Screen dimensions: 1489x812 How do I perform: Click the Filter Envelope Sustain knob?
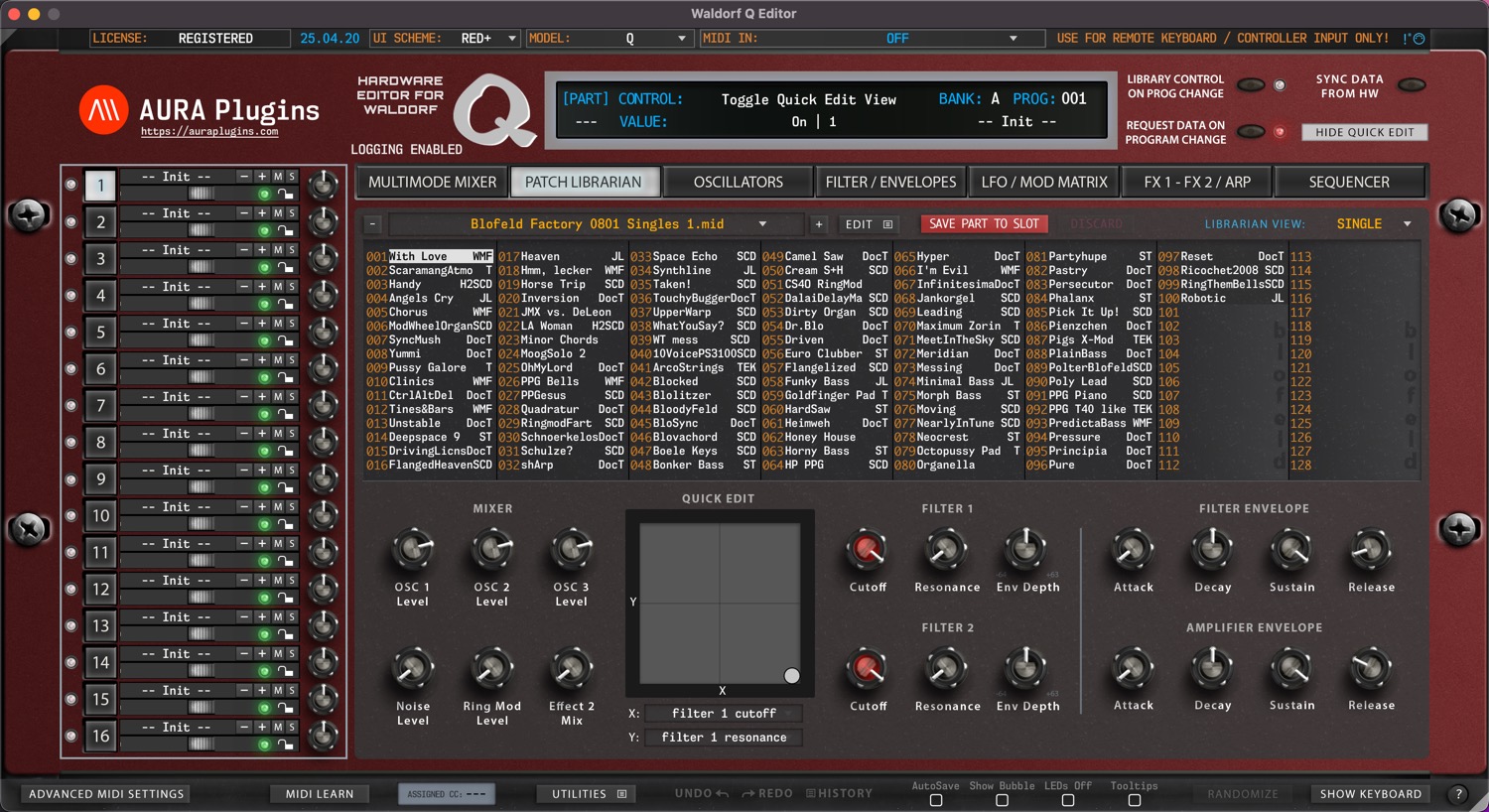tap(1291, 549)
